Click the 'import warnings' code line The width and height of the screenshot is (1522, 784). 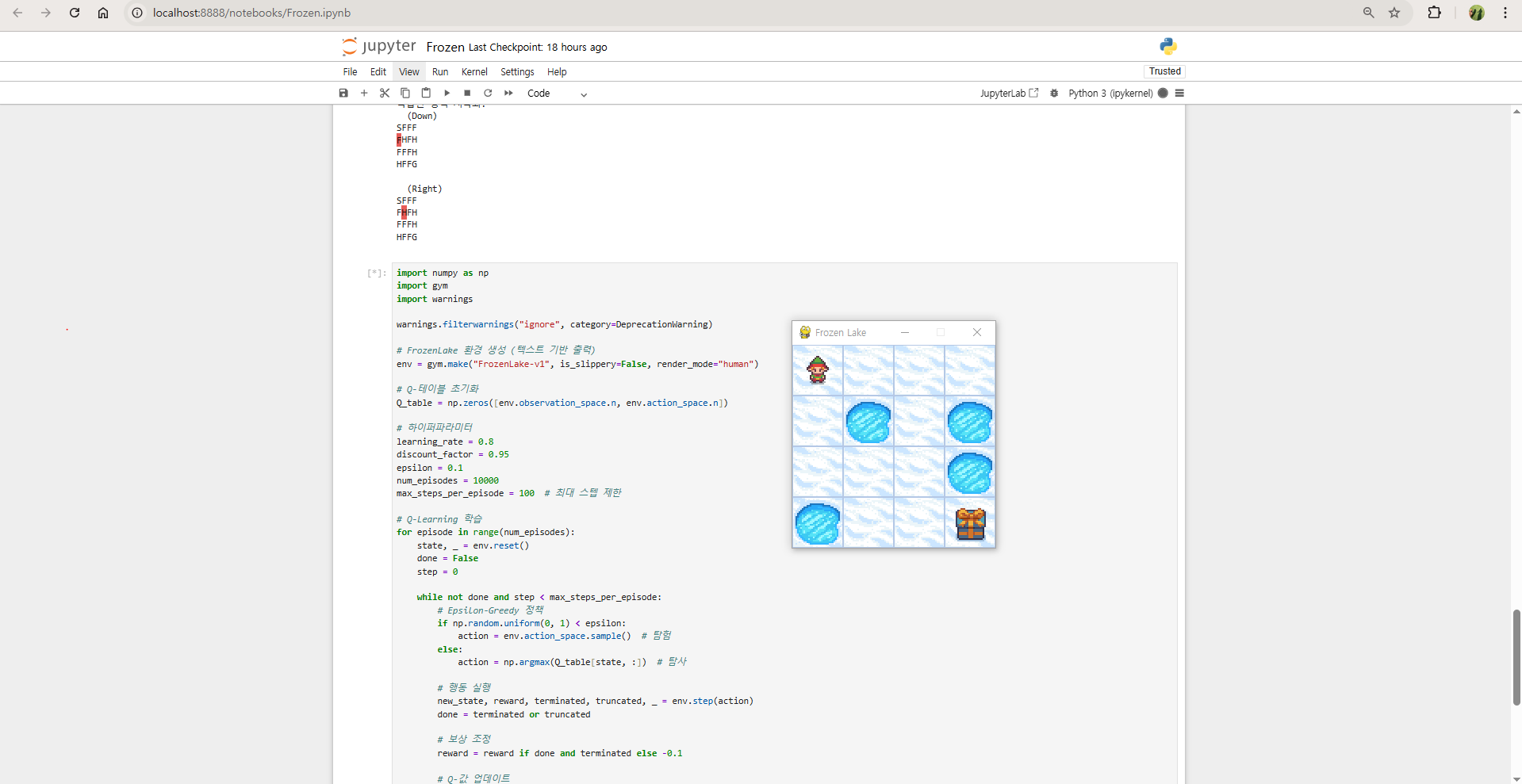pyautogui.click(x=435, y=299)
